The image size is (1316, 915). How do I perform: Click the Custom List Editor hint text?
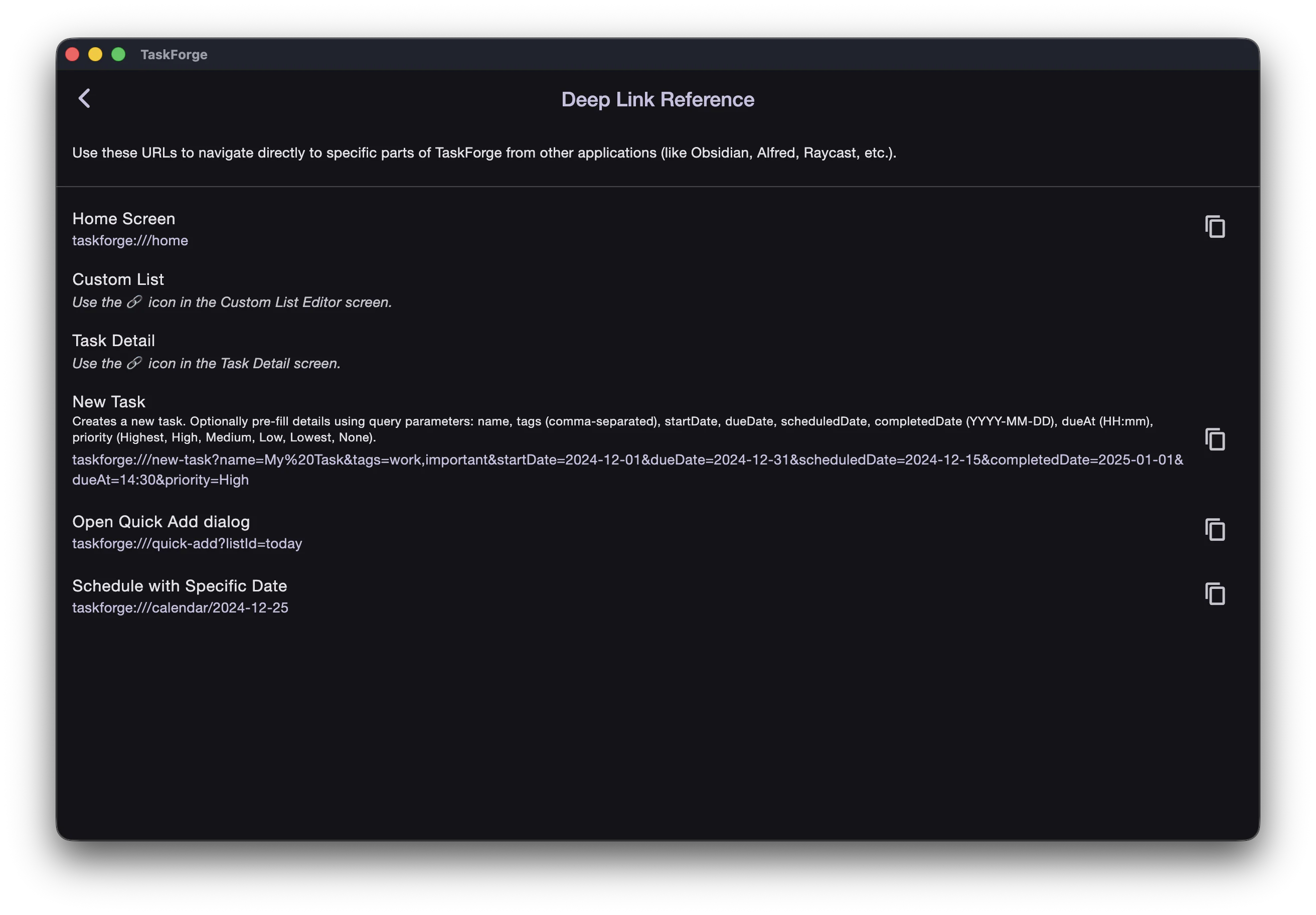coord(232,302)
